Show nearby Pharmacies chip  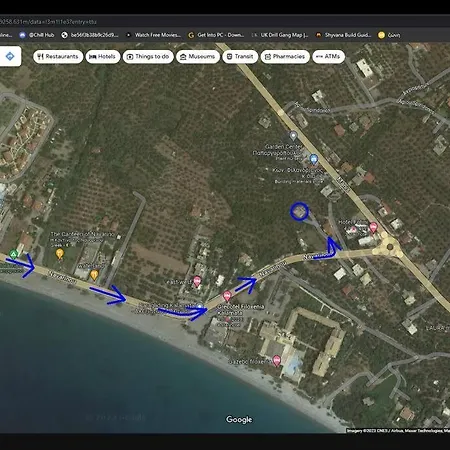[x=285, y=57]
